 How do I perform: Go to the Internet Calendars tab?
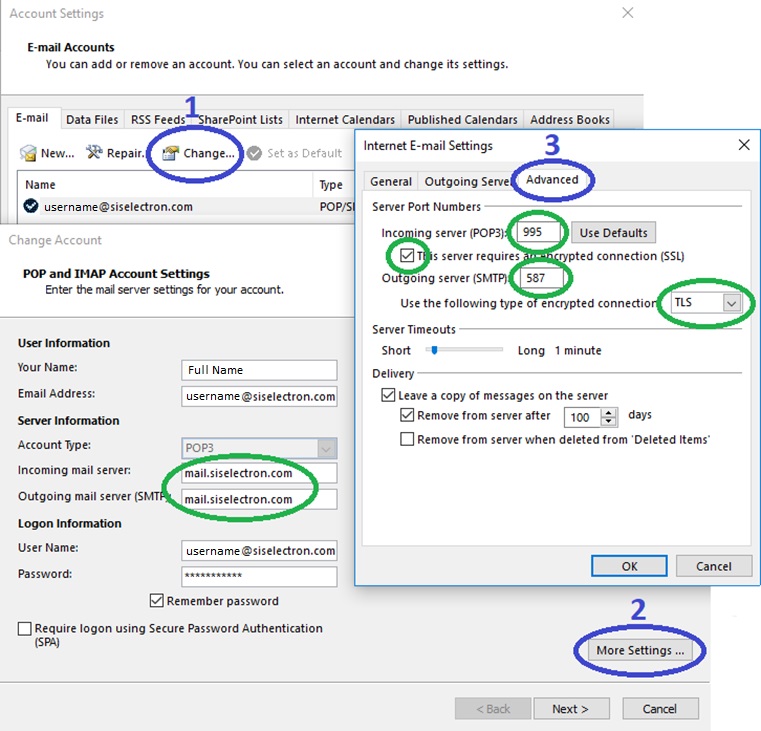point(345,119)
